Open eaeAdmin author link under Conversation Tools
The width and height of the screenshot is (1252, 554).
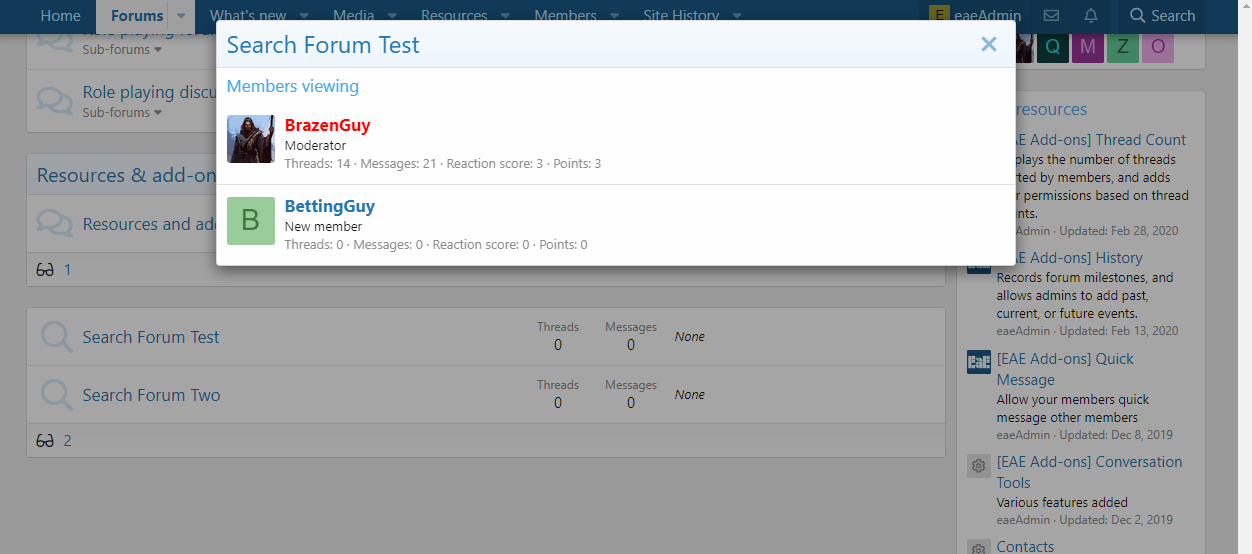click(x=1023, y=520)
